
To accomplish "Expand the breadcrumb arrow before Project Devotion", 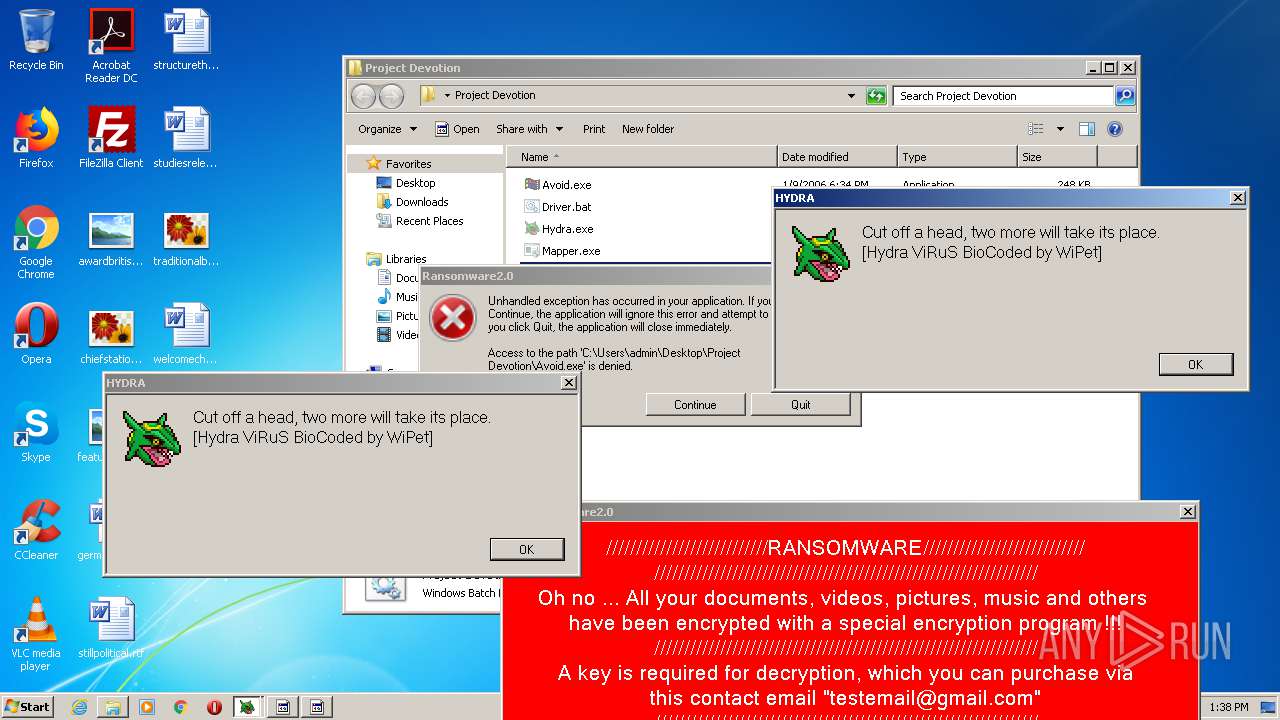I will pyautogui.click(x=448, y=96).
